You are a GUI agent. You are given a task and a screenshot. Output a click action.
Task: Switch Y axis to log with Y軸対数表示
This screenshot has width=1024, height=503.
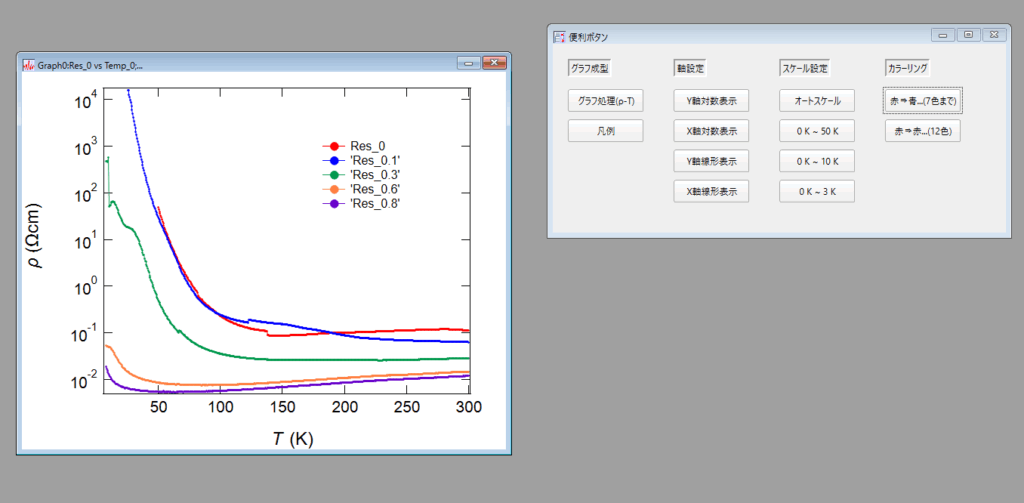click(711, 101)
